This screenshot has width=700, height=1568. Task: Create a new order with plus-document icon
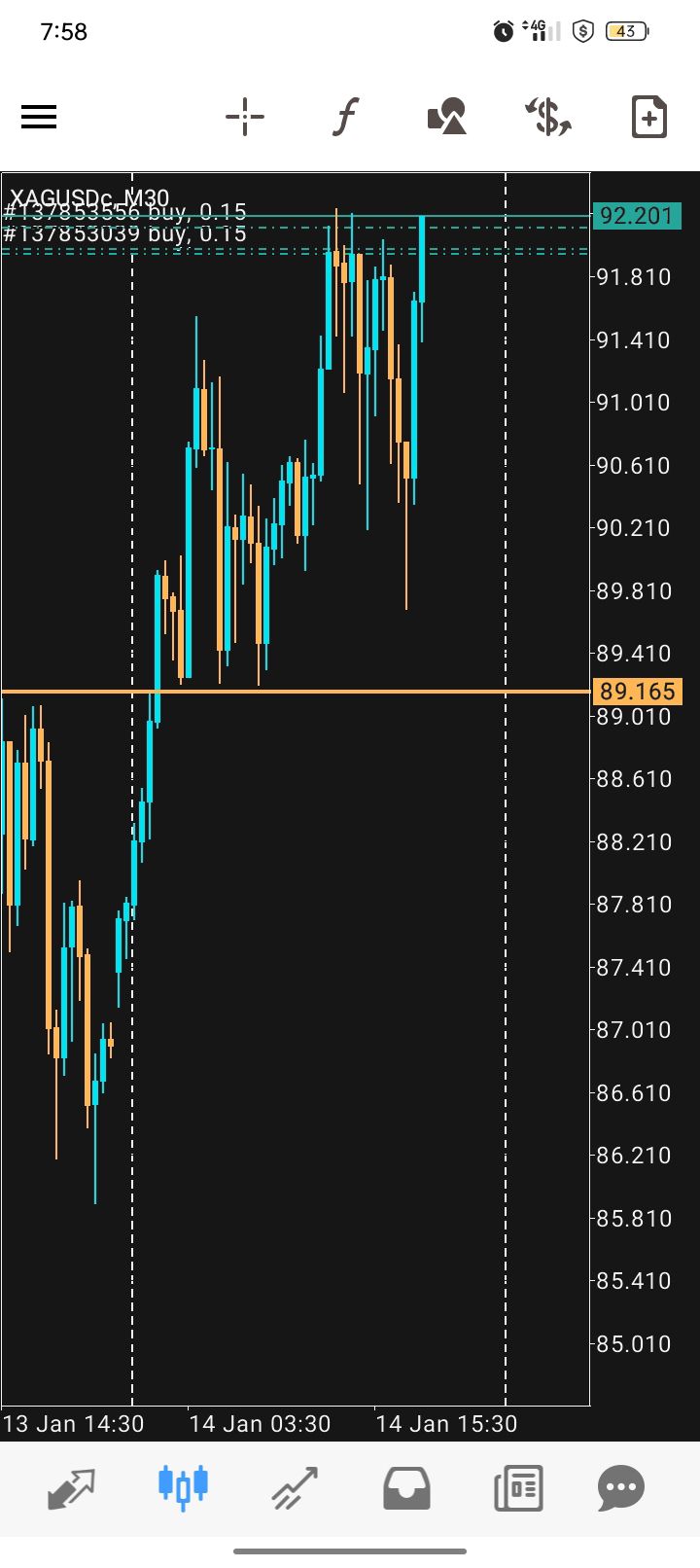(648, 118)
